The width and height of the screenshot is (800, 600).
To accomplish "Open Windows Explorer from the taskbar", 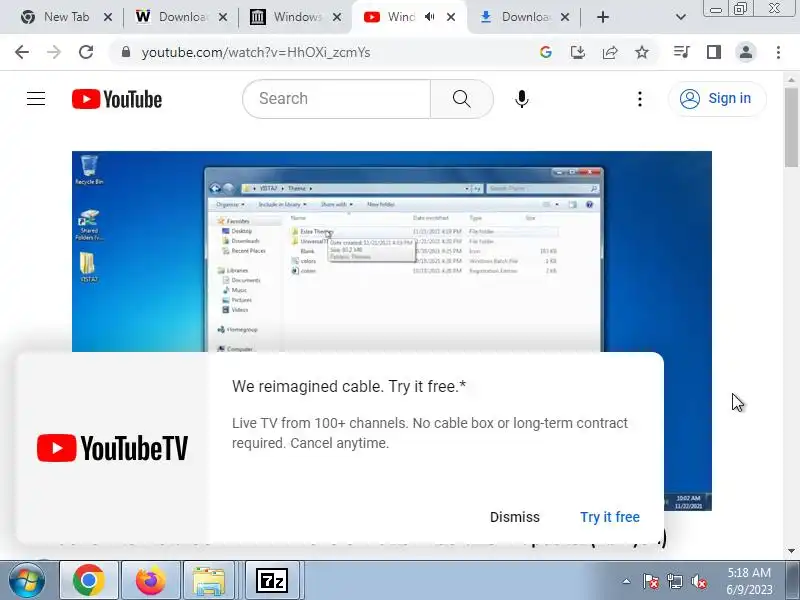I will pos(209,580).
